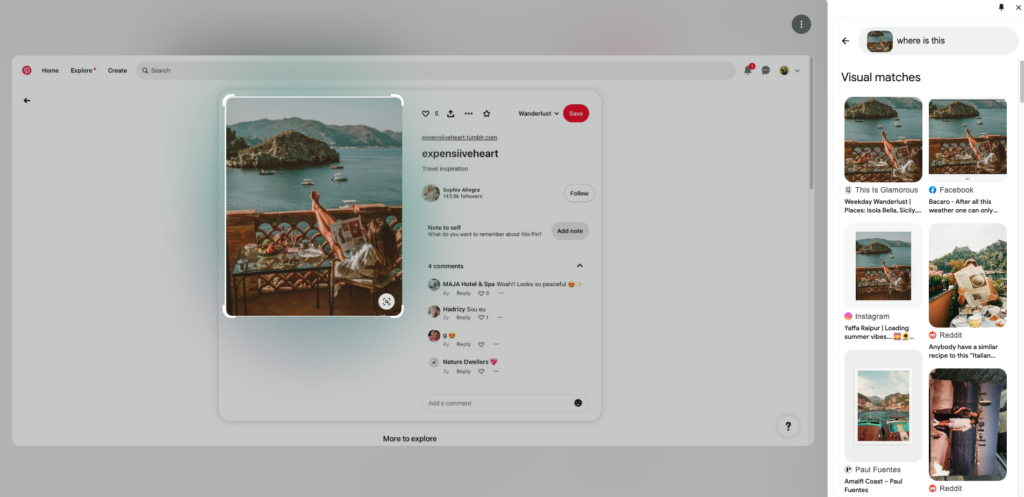The width and height of the screenshot is (1024, 497).
Task: Open the help question mark button
Action: click(x=788, y=426)
